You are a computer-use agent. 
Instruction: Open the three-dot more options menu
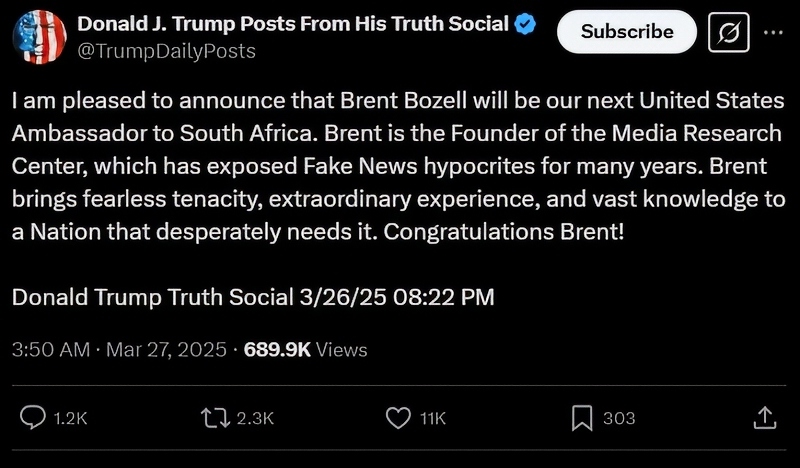click(x=774, y=32)
